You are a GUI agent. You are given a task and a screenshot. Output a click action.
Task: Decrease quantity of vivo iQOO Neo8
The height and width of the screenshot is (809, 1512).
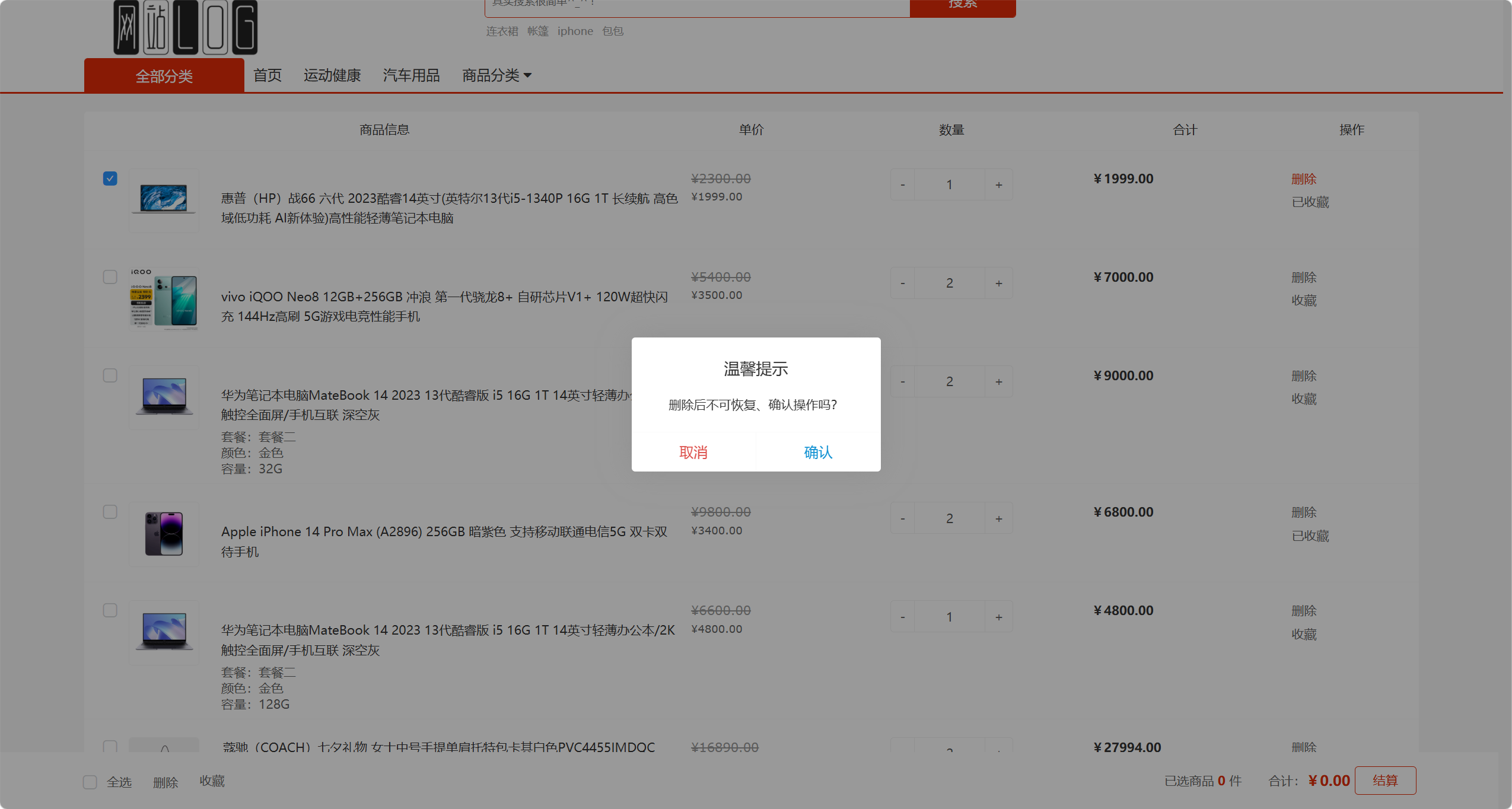click(903, 284)
